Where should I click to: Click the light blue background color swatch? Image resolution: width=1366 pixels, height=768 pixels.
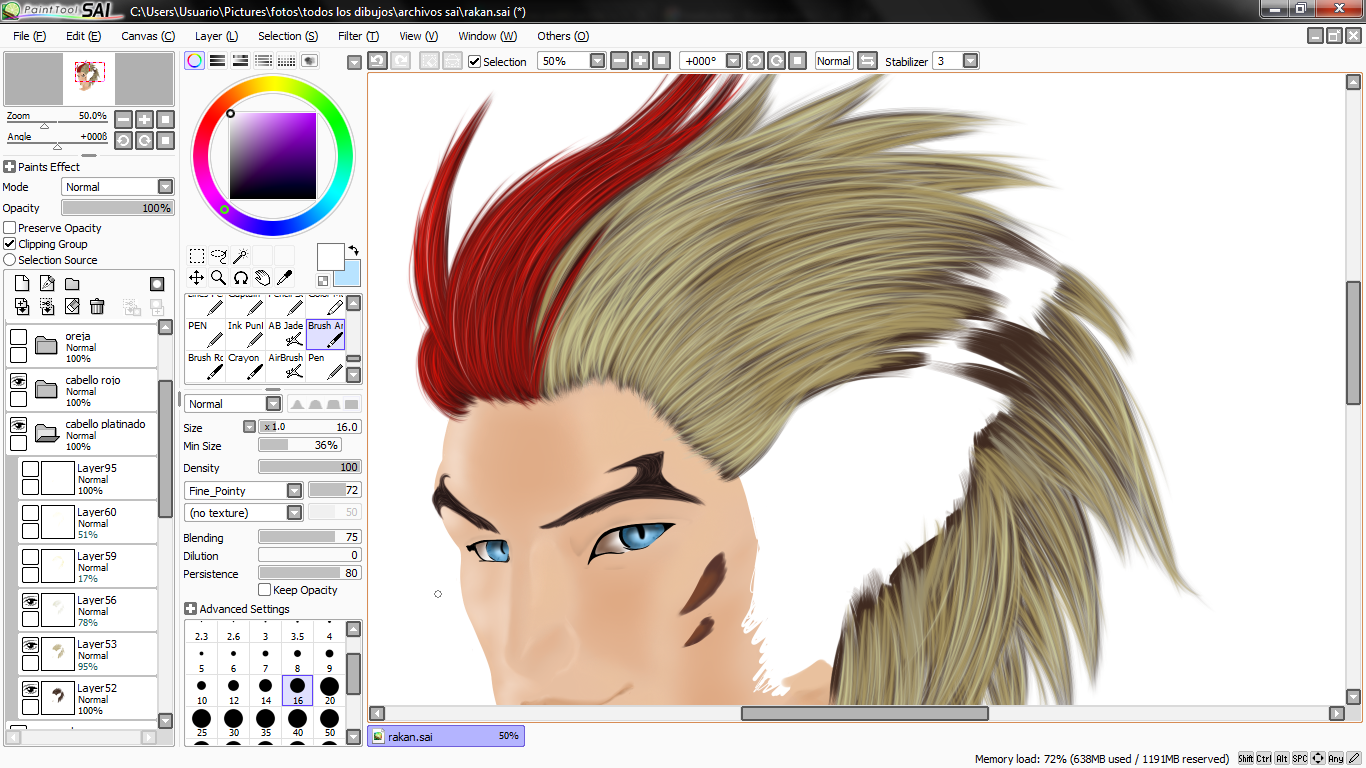350,275
